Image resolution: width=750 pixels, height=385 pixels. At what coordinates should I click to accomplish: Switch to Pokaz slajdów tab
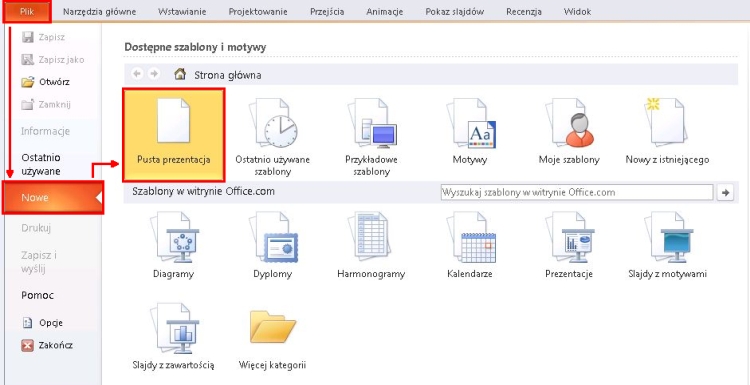[x=454, y=12]
